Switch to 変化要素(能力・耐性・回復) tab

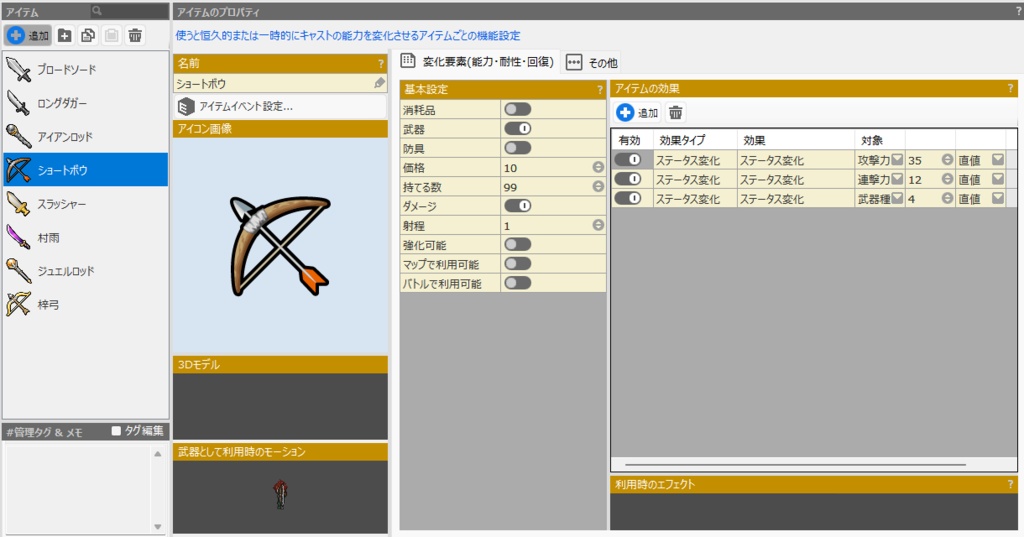[x=478, y=62]
